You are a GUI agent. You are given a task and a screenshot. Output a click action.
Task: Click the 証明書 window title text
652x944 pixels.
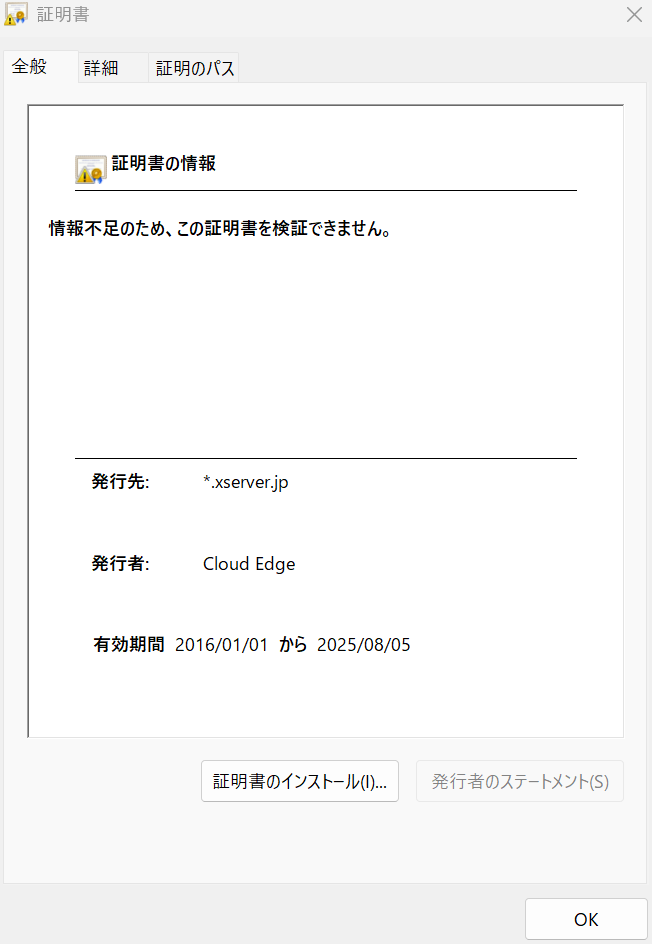[x=63, y=14]
